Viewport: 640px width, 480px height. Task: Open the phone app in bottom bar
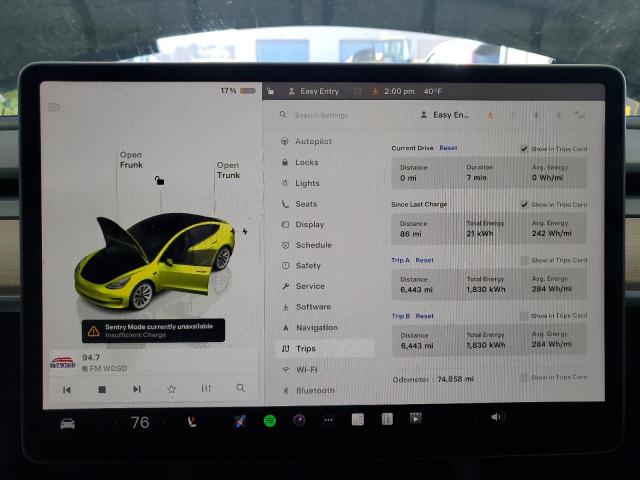click(x=192, y=421)
